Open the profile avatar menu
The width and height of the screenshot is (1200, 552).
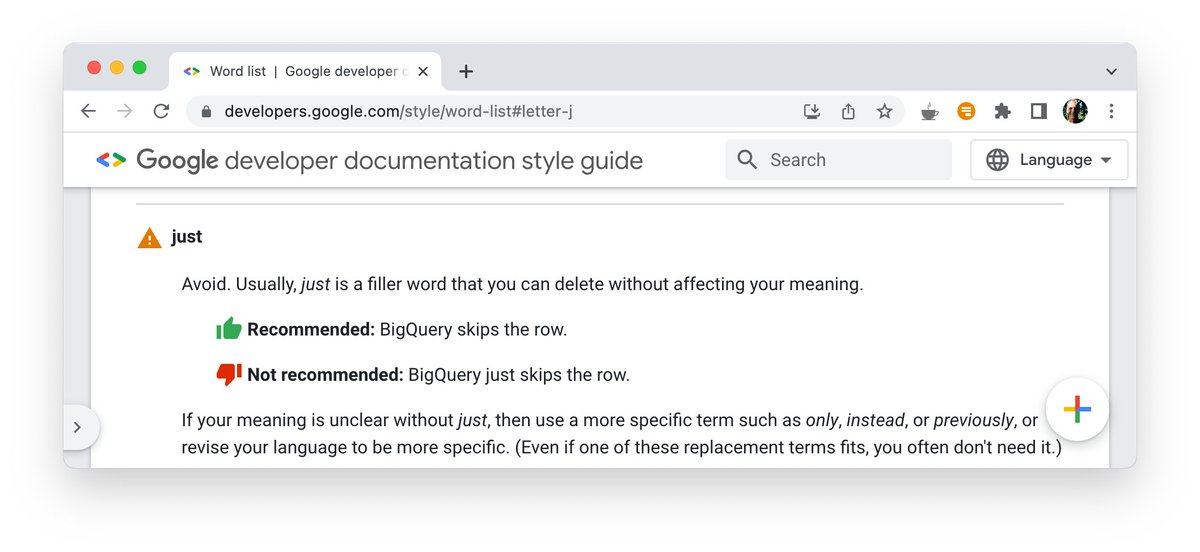tap(1075, 111)
